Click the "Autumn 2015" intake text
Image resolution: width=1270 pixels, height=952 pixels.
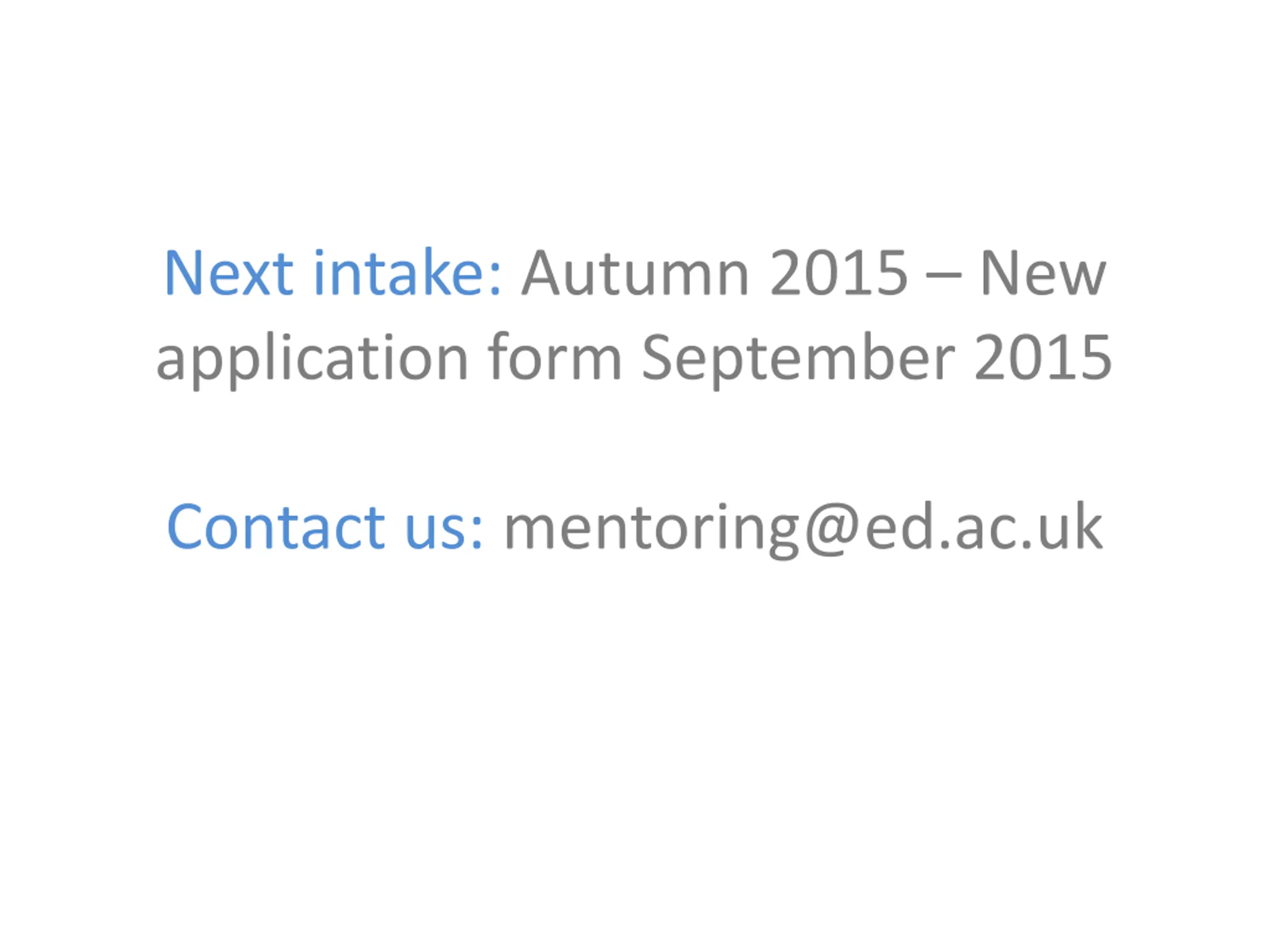click(x=714, y=273)
